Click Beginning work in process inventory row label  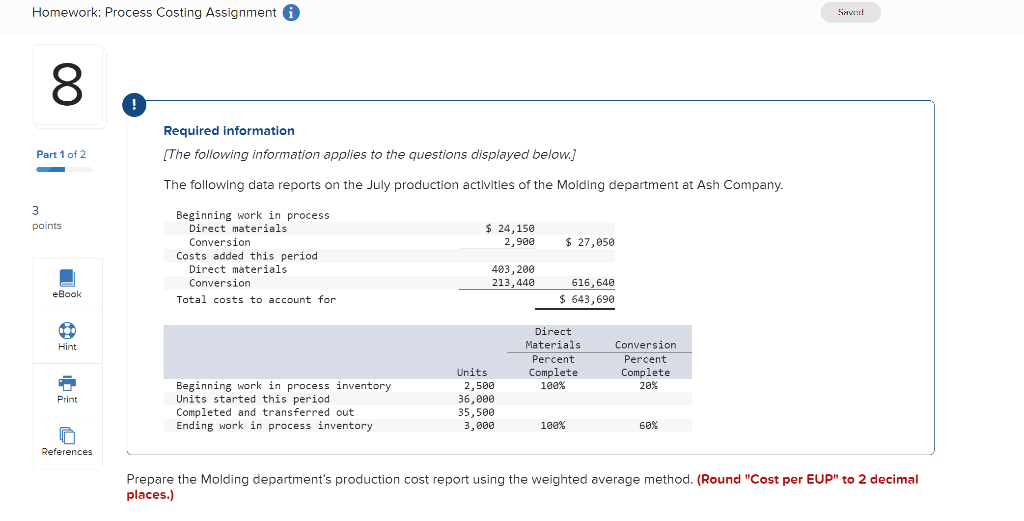pyautogui.click(x=283, y=386)
